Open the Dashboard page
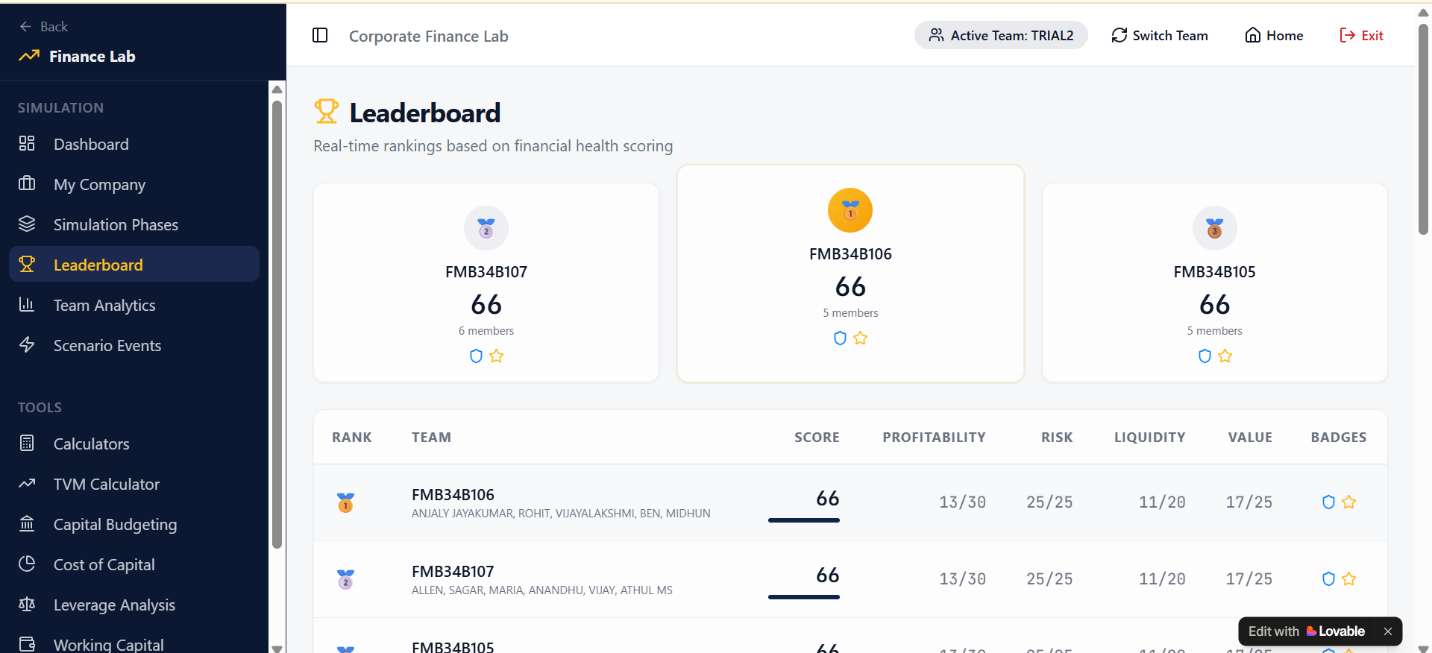The width and height of the screenshot is (1432, 653). point(91,144)
